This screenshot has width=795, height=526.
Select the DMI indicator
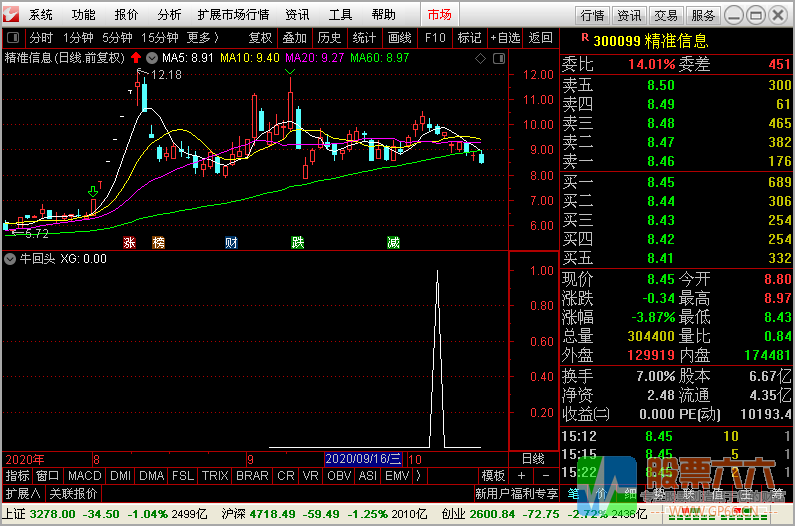(120, 476)
